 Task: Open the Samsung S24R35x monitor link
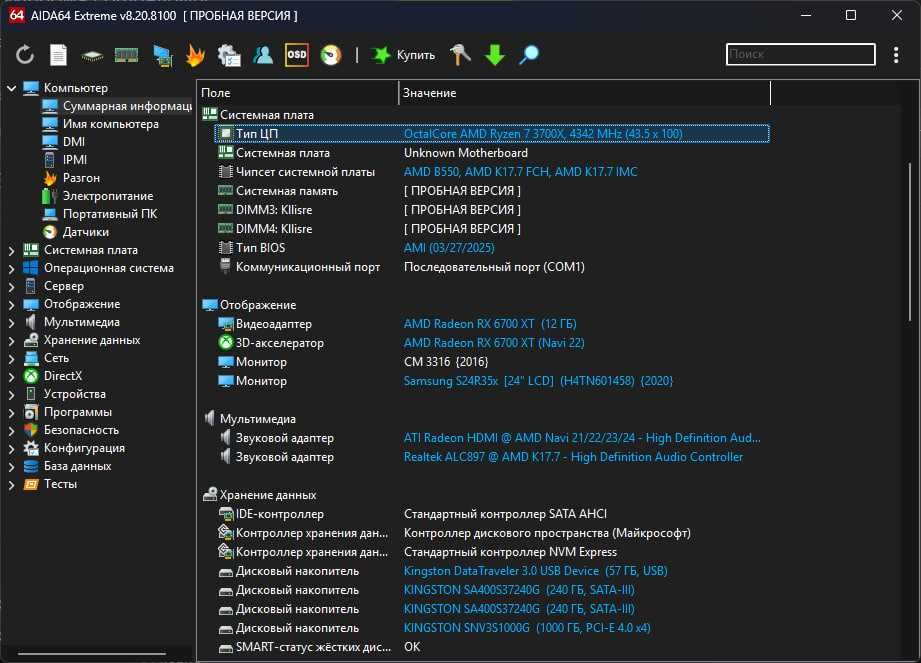pyautogui.click(x=538, y=381)
